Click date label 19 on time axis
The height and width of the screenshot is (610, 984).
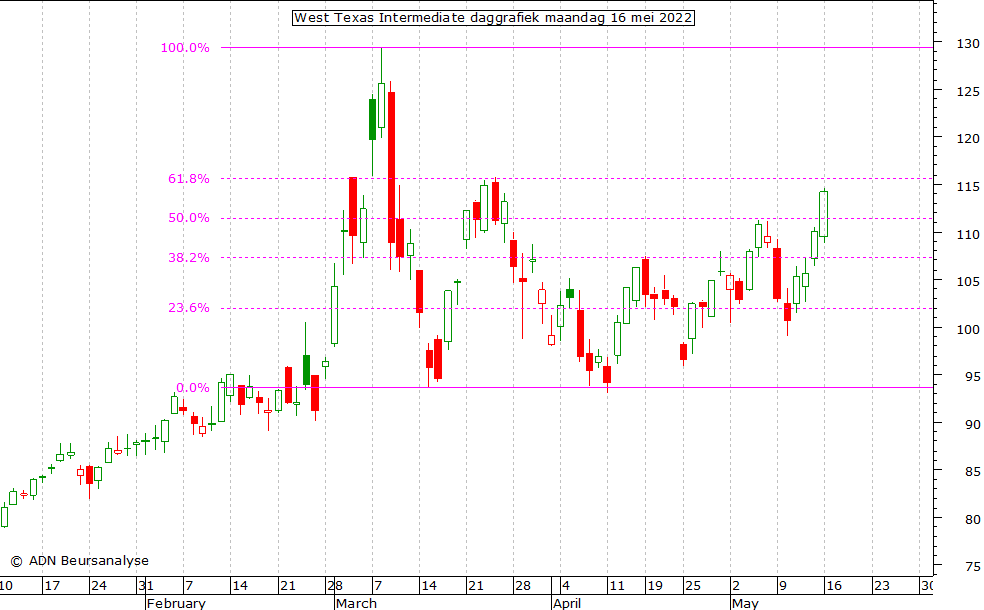[x=655, y=586]
